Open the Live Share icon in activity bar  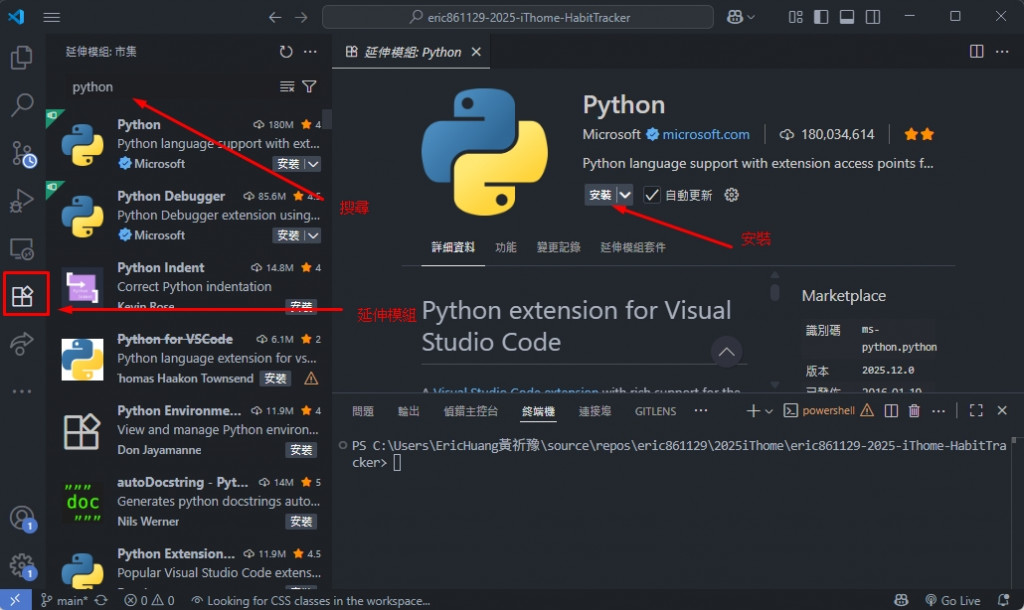[x=22, y=344]
